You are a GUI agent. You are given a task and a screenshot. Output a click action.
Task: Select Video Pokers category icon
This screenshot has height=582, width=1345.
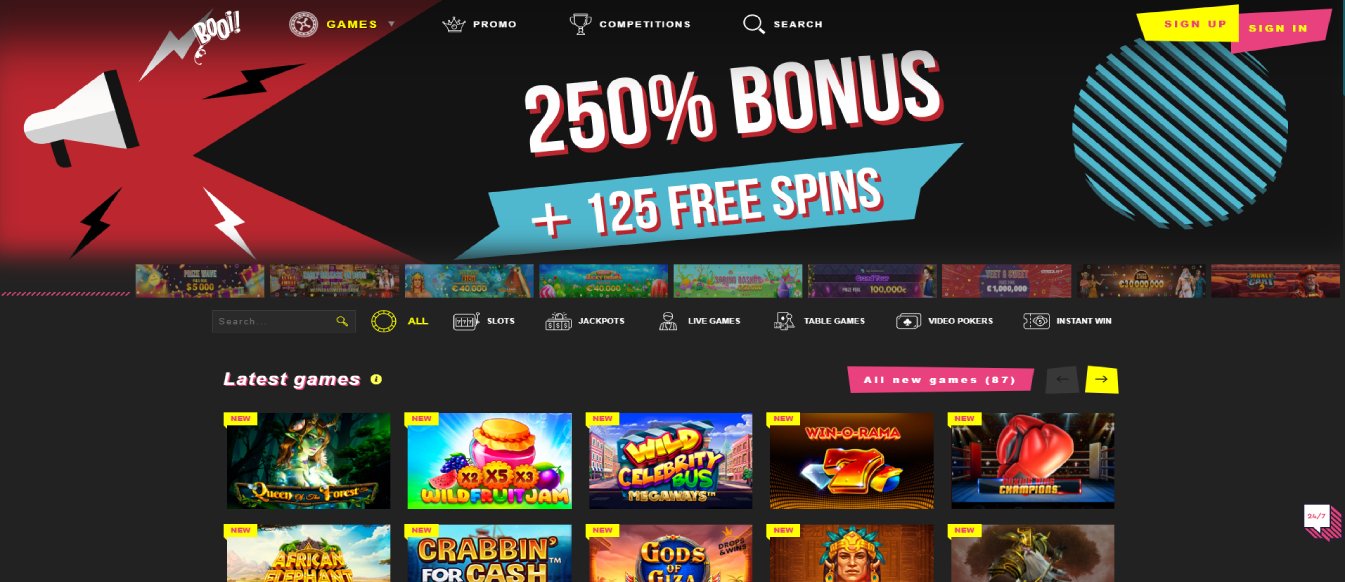click(x=908, y=322)
